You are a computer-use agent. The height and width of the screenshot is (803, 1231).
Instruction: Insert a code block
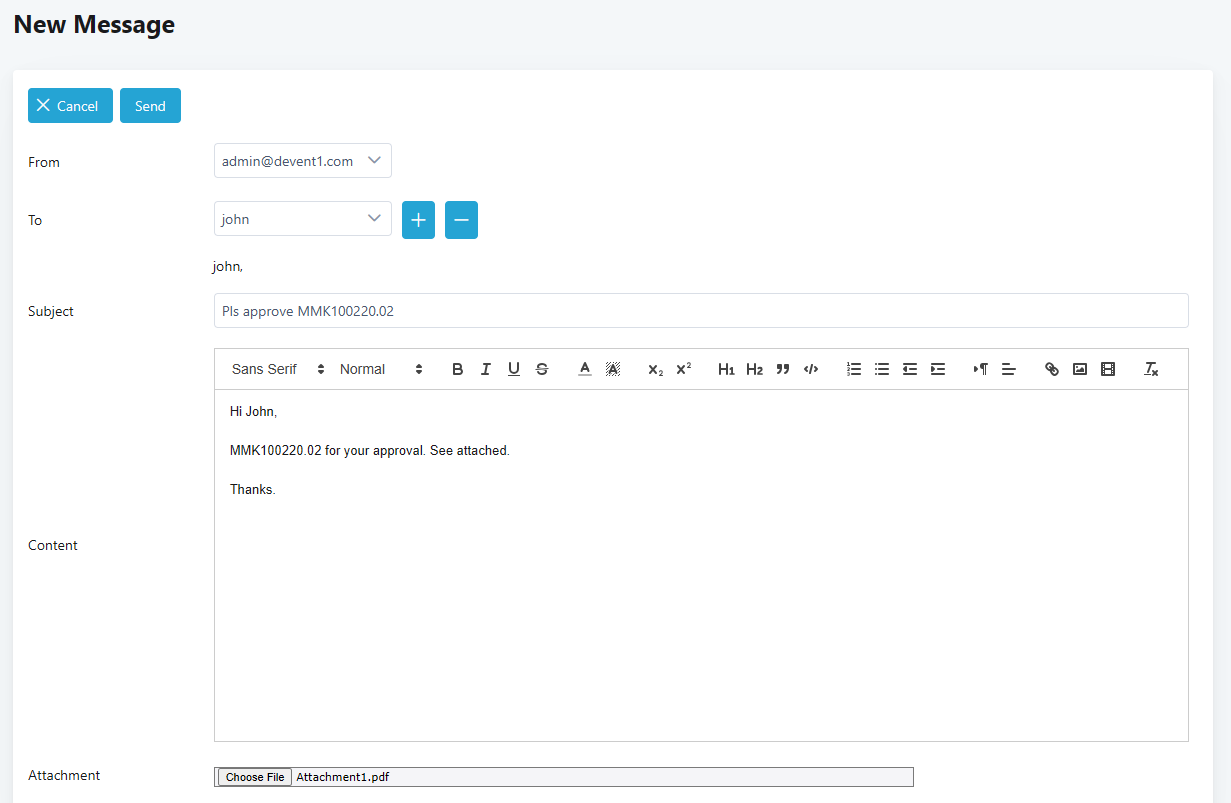tap(811, 369)
